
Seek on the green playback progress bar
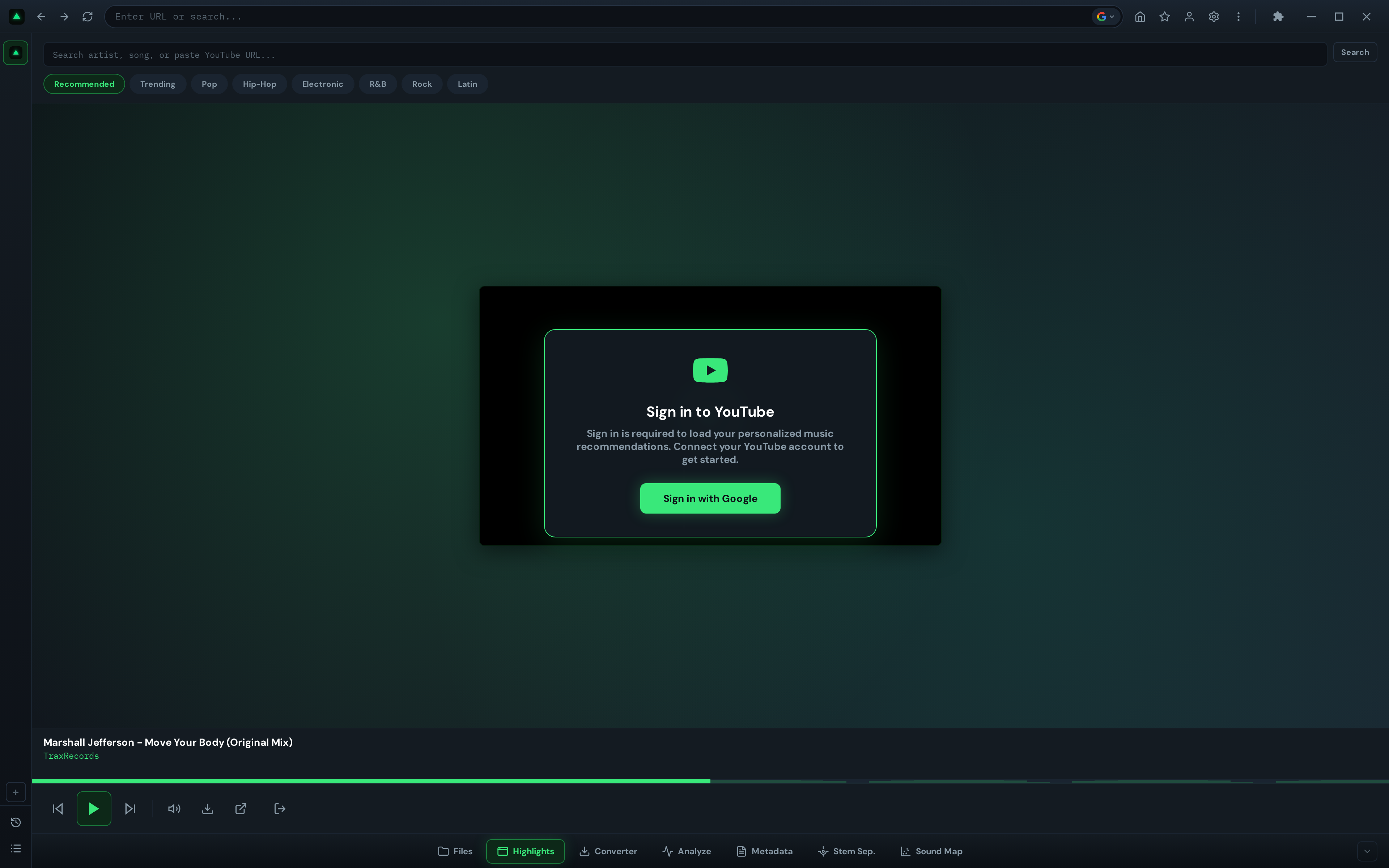click(x=710, y=781)
